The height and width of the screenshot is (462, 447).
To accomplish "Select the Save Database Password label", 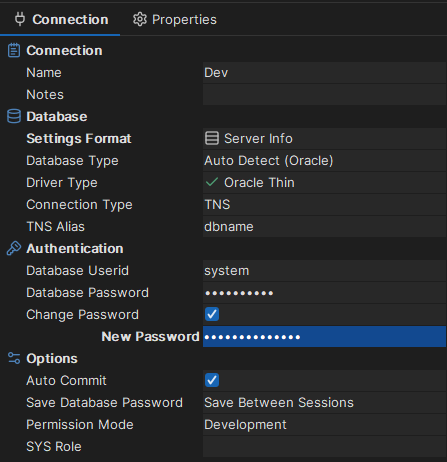I will pos(104,402).
